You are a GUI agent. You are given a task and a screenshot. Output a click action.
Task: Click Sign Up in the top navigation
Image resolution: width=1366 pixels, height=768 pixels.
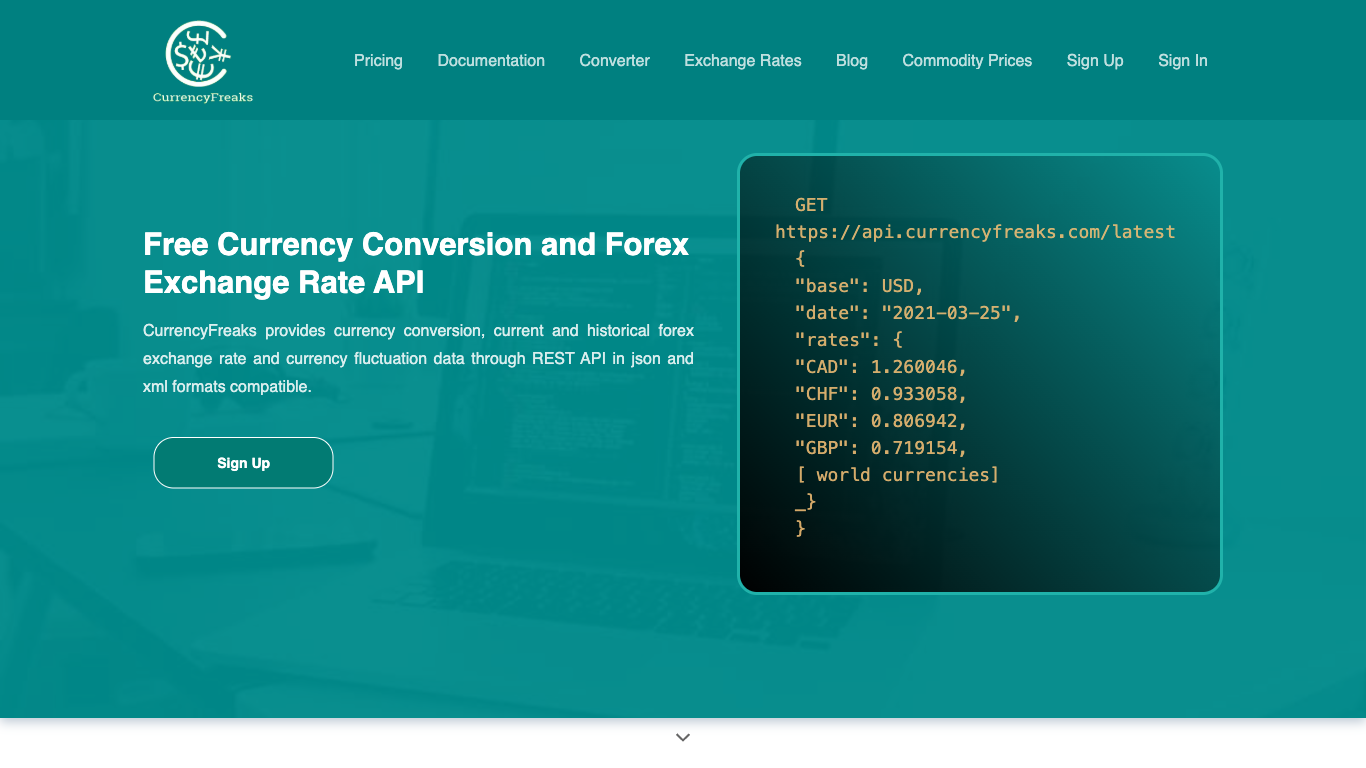[1095, 61]
